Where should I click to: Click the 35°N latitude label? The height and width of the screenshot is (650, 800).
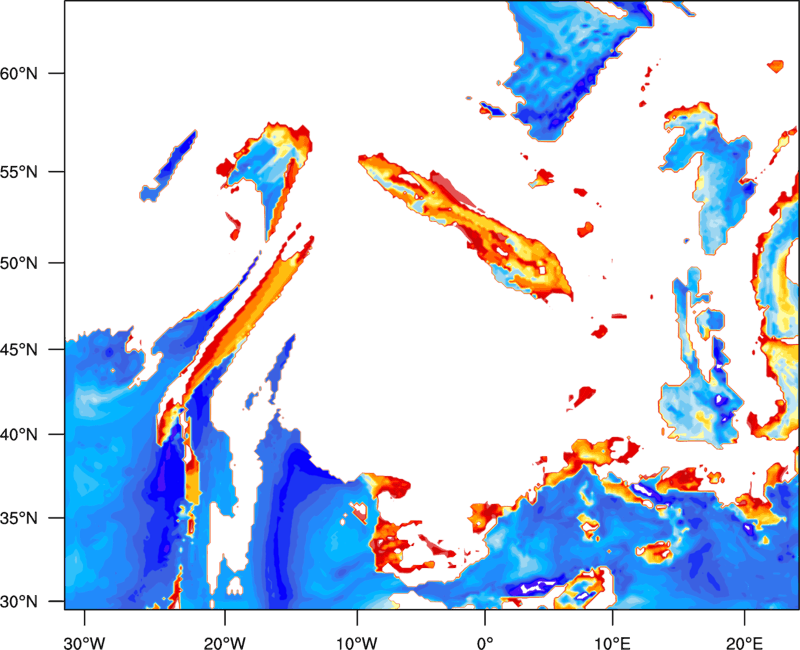coord(19,518)
